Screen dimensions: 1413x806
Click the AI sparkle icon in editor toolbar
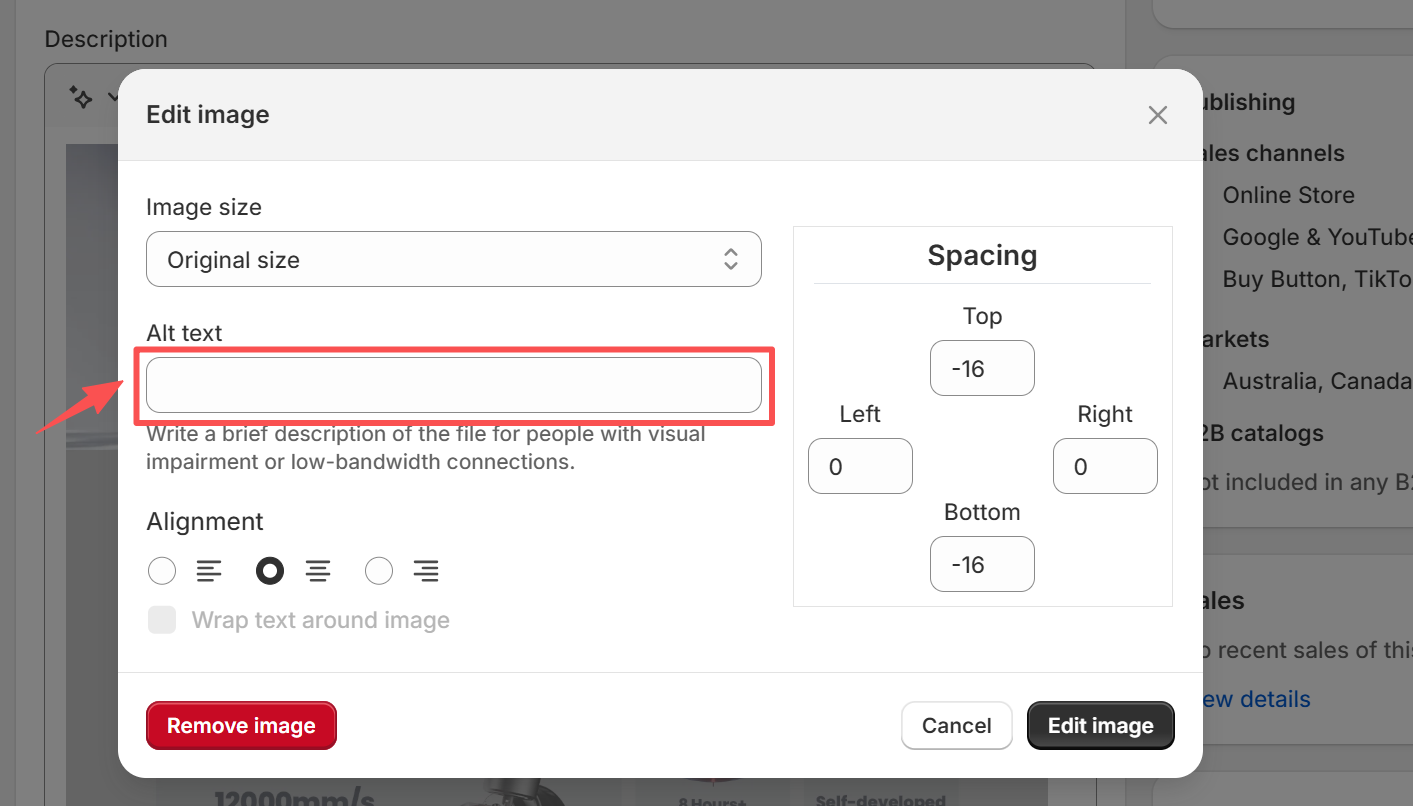pos(80,97)
